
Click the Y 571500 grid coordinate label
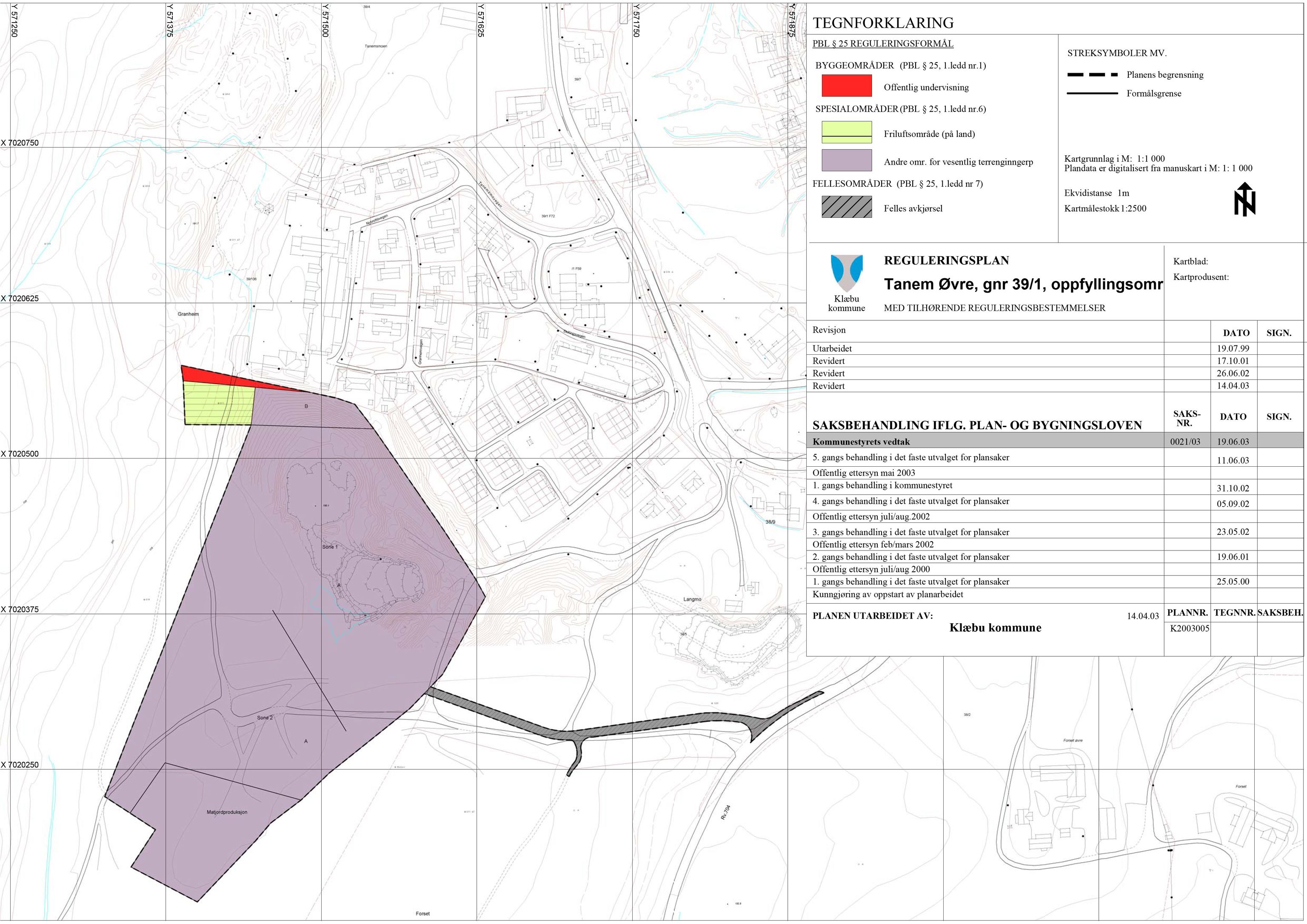coord(325,20)
